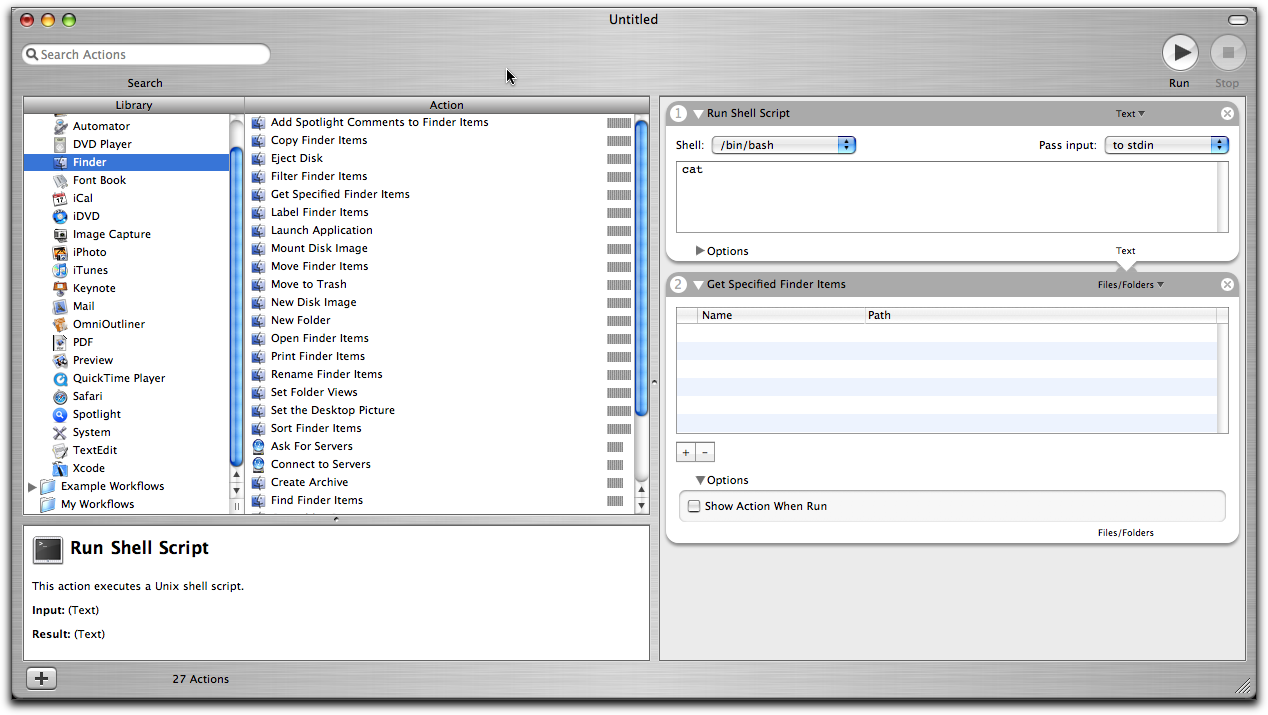1268x715 pixels.
Task: Select the Move to Trash action
Action: pos(309,284)
